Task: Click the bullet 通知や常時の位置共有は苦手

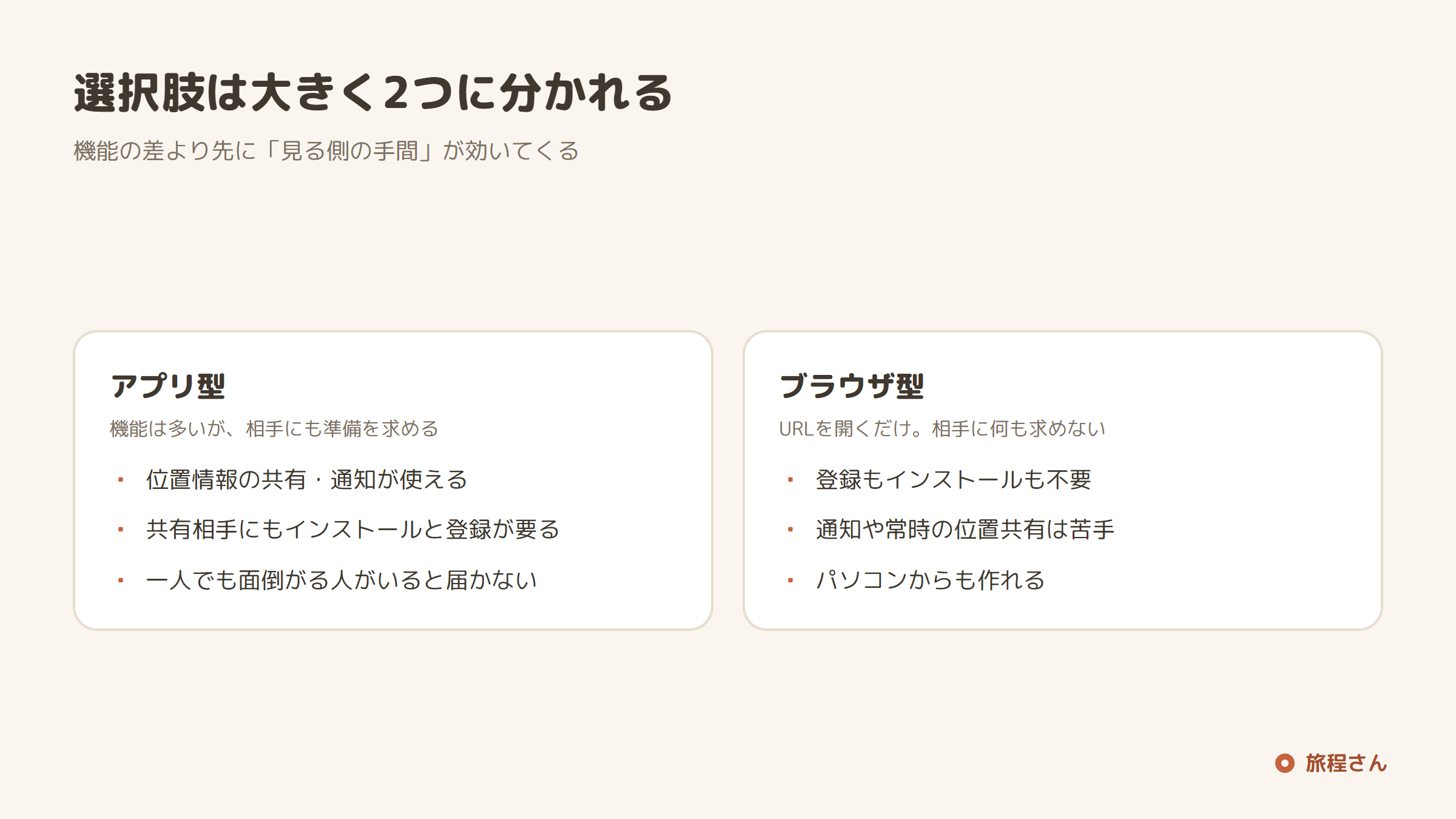Action: click(965, 529)
